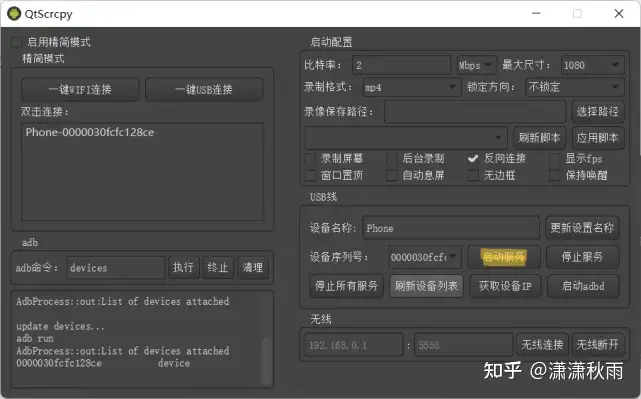Focus the wireless port 5555 field
The height and width of the screenshot is (399, 641).
tap(463, 345)
